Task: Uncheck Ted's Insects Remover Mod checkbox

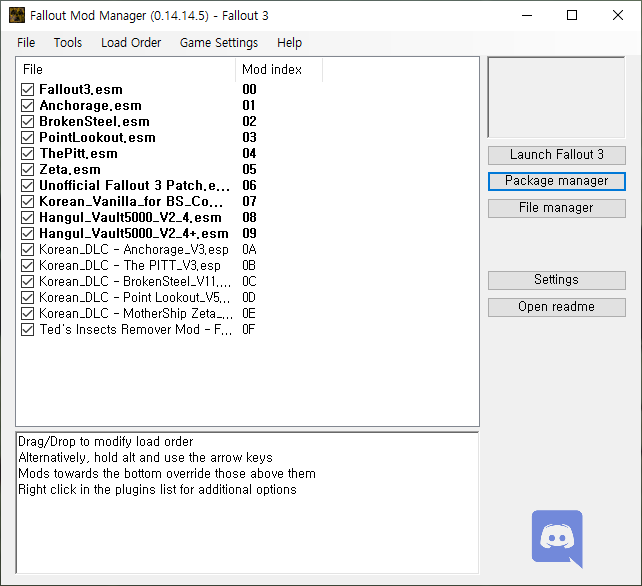Action: 27,329
